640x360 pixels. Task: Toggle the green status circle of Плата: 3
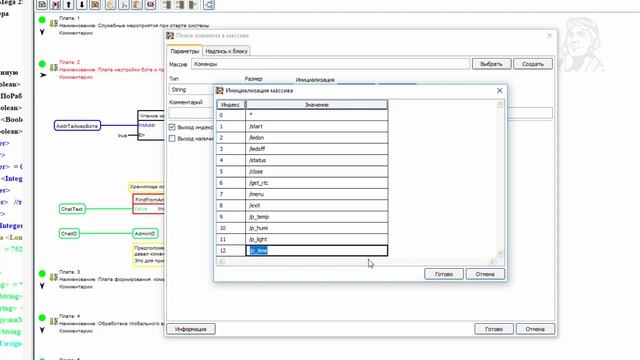(42, 273)
